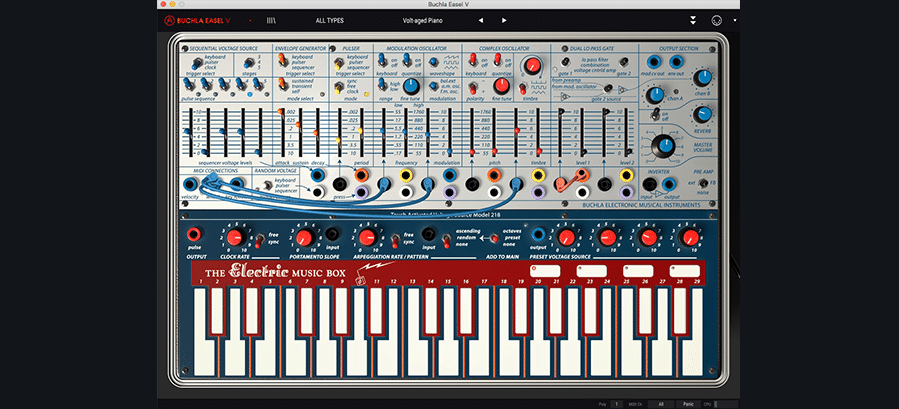Click the Preset Voltage Source output jack
899x409 pixels.
[538, 234]
